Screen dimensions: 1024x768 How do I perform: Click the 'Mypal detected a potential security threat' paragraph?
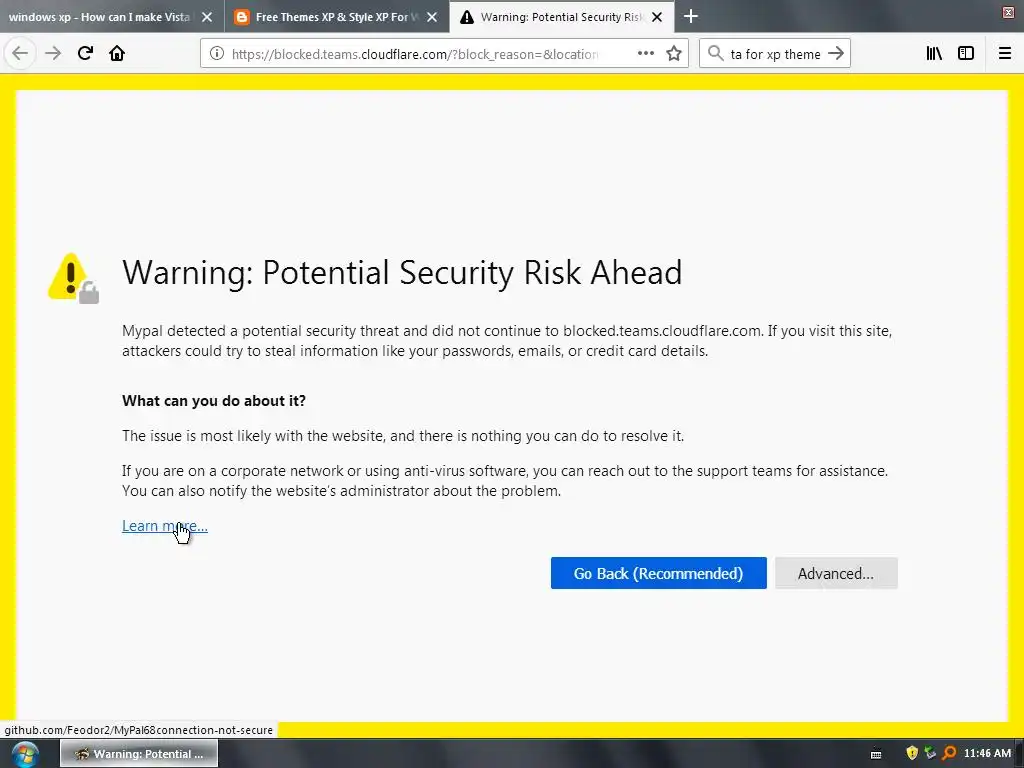(x=507, y=340)
